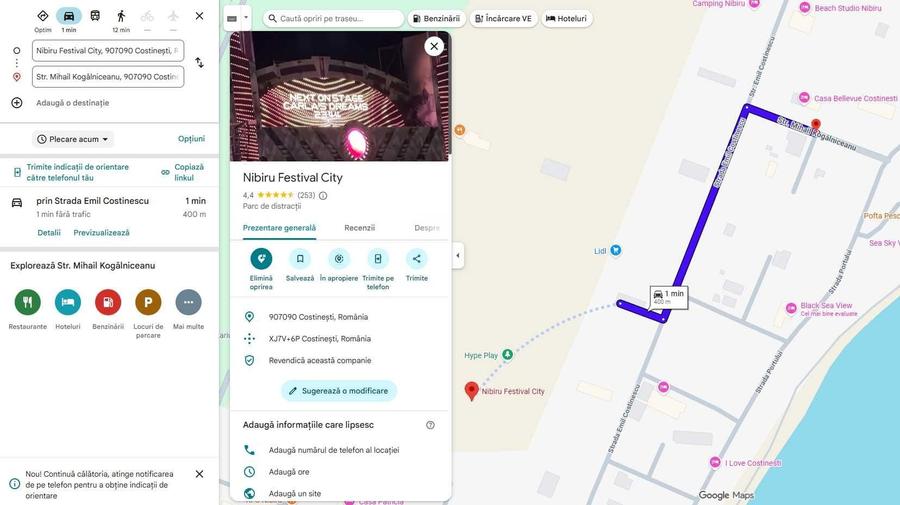900x505 pixels.
Task: Click Casa Bellevue Costinești marker
Action: point(805,98)
